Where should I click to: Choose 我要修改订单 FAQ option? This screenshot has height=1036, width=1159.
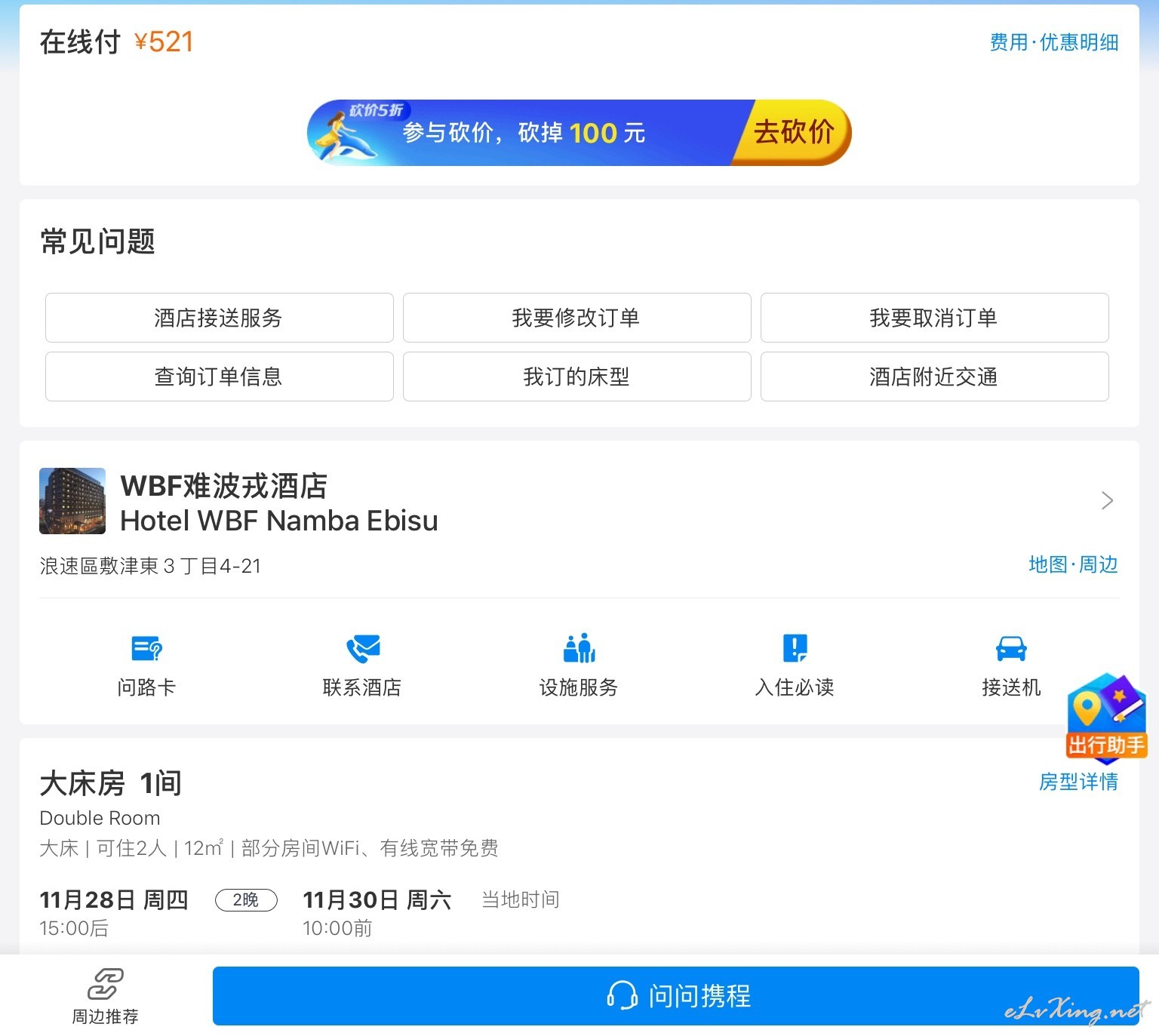576,318
